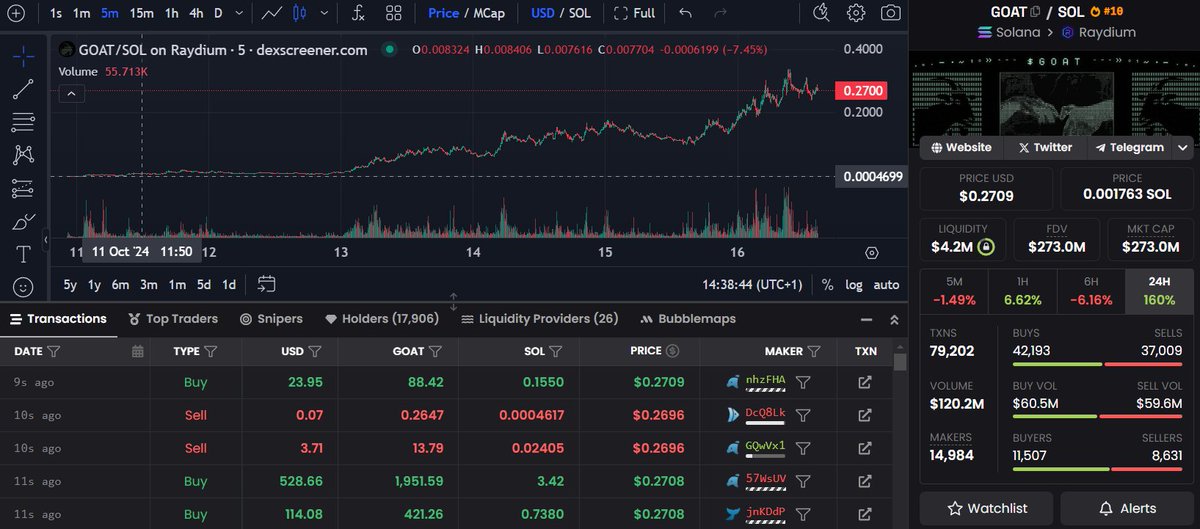The height and width of the screenshot is (529, 1200).
Task: Open the Fibonacci retracement lines tool
Action: [x=23, y=122]
